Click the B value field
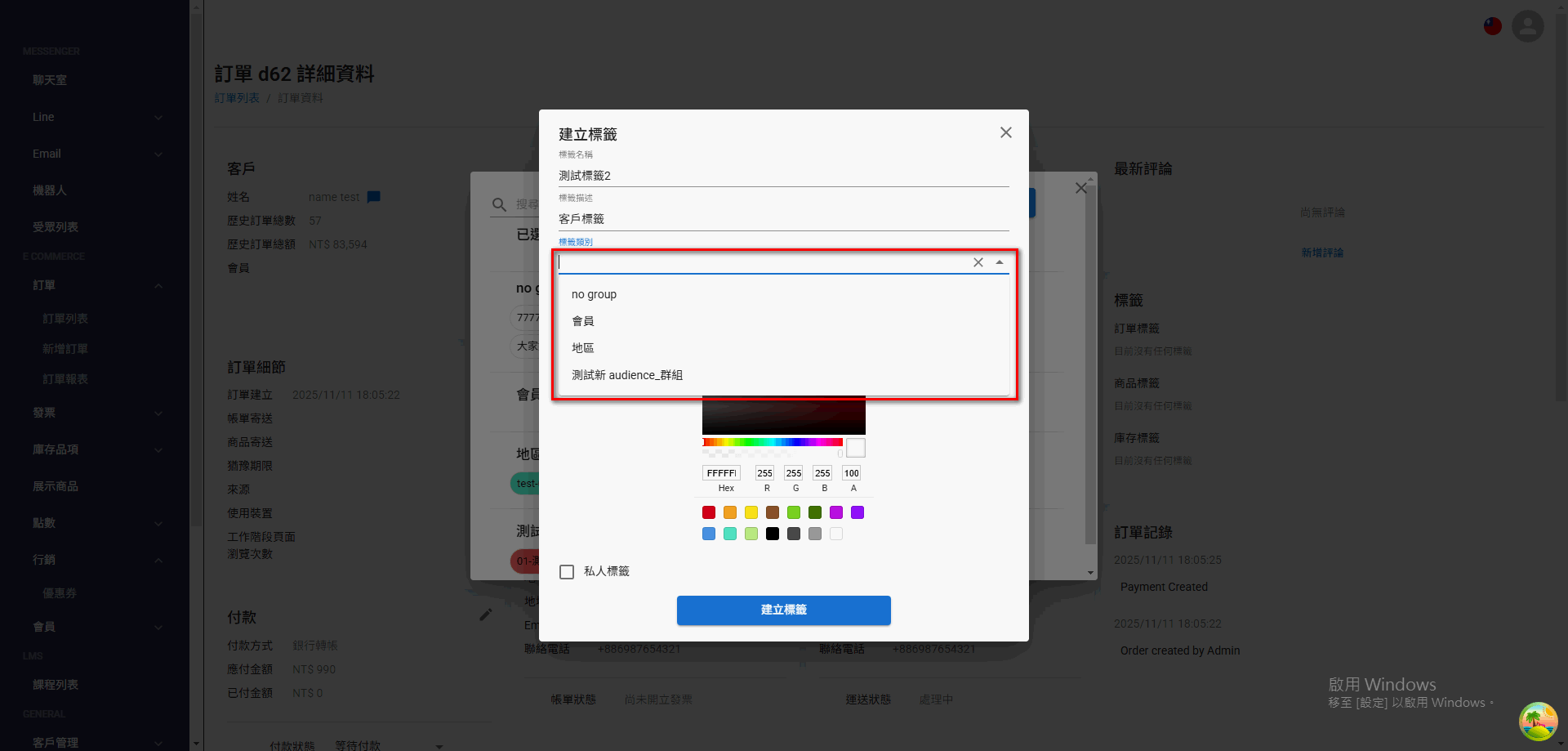 point(822,473)
